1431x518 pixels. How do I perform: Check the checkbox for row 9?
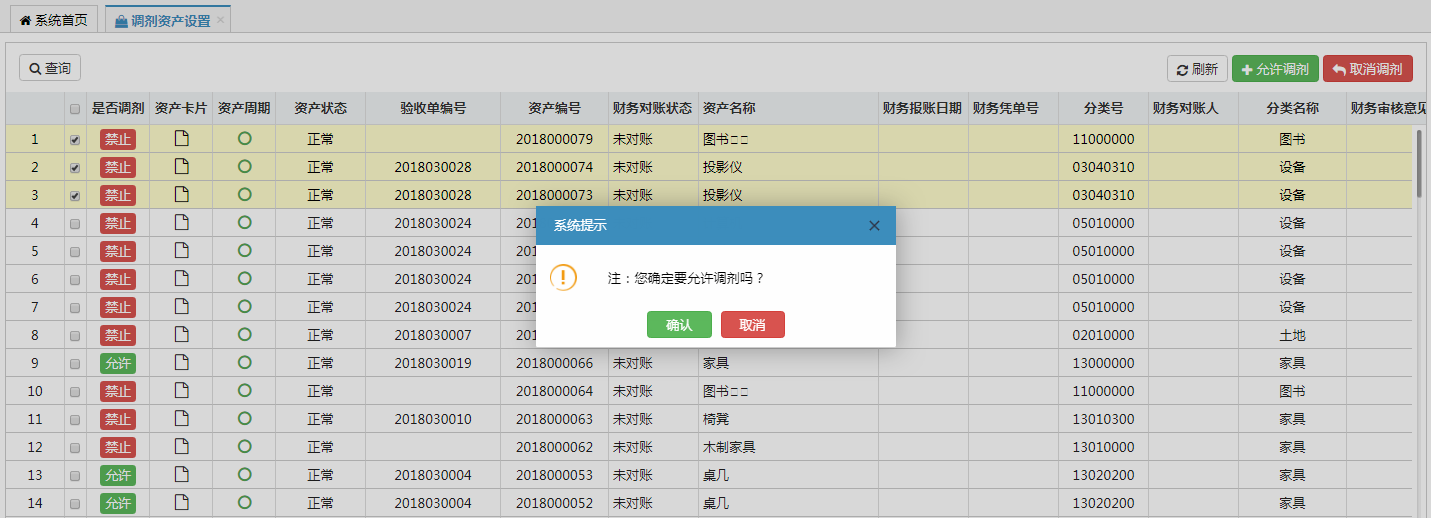pyautogui.click(x=75, y=364)
